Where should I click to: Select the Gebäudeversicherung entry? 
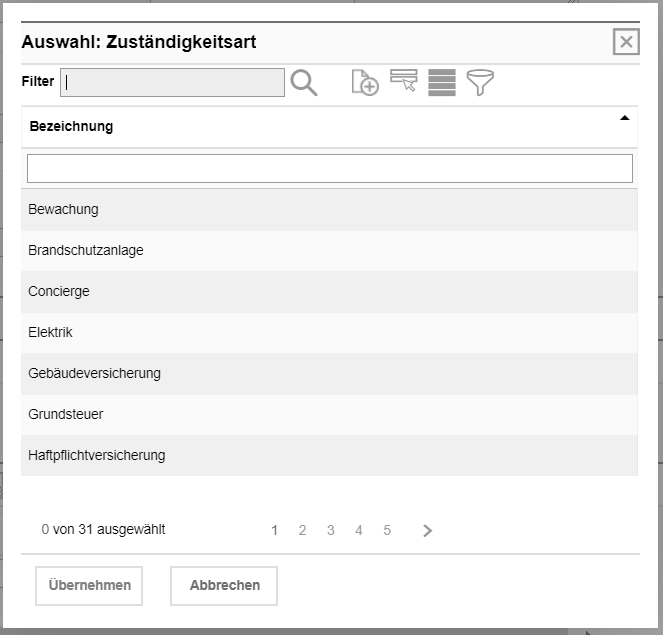coord(329,374)
